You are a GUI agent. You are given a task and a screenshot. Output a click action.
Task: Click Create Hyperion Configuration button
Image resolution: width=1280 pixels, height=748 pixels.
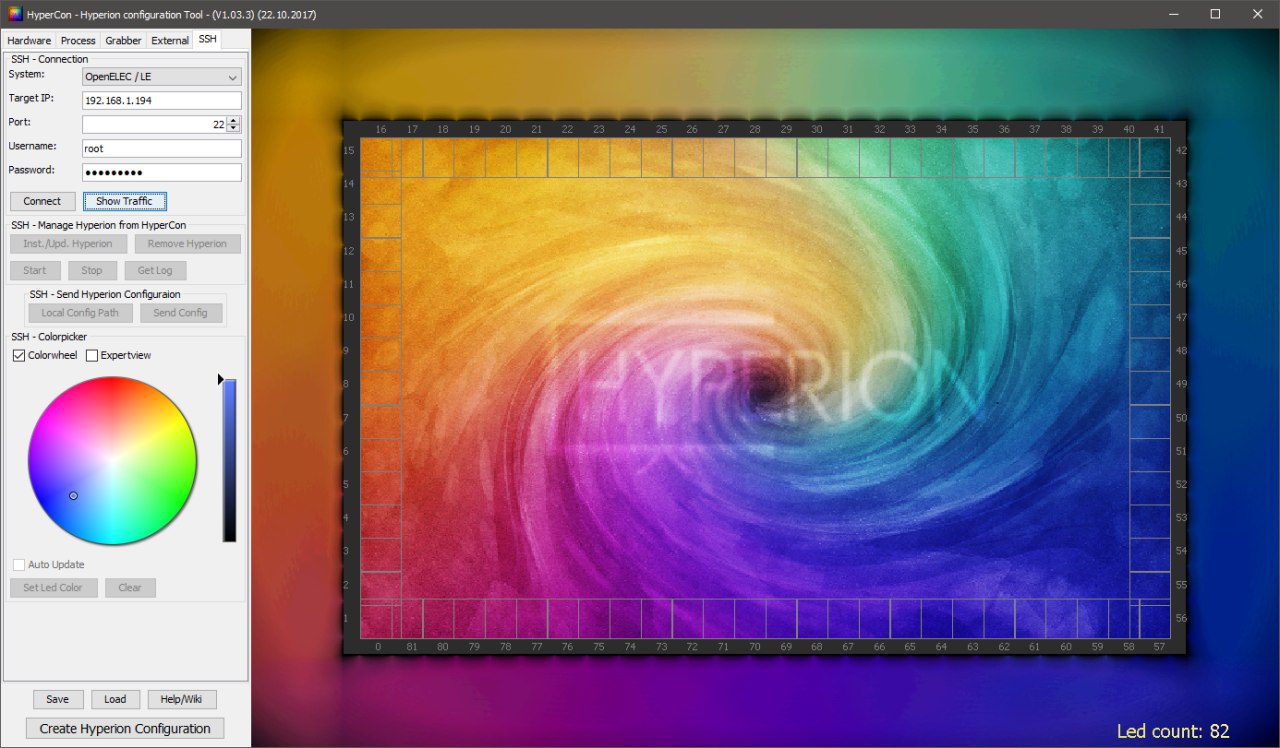tap(125, 729)
